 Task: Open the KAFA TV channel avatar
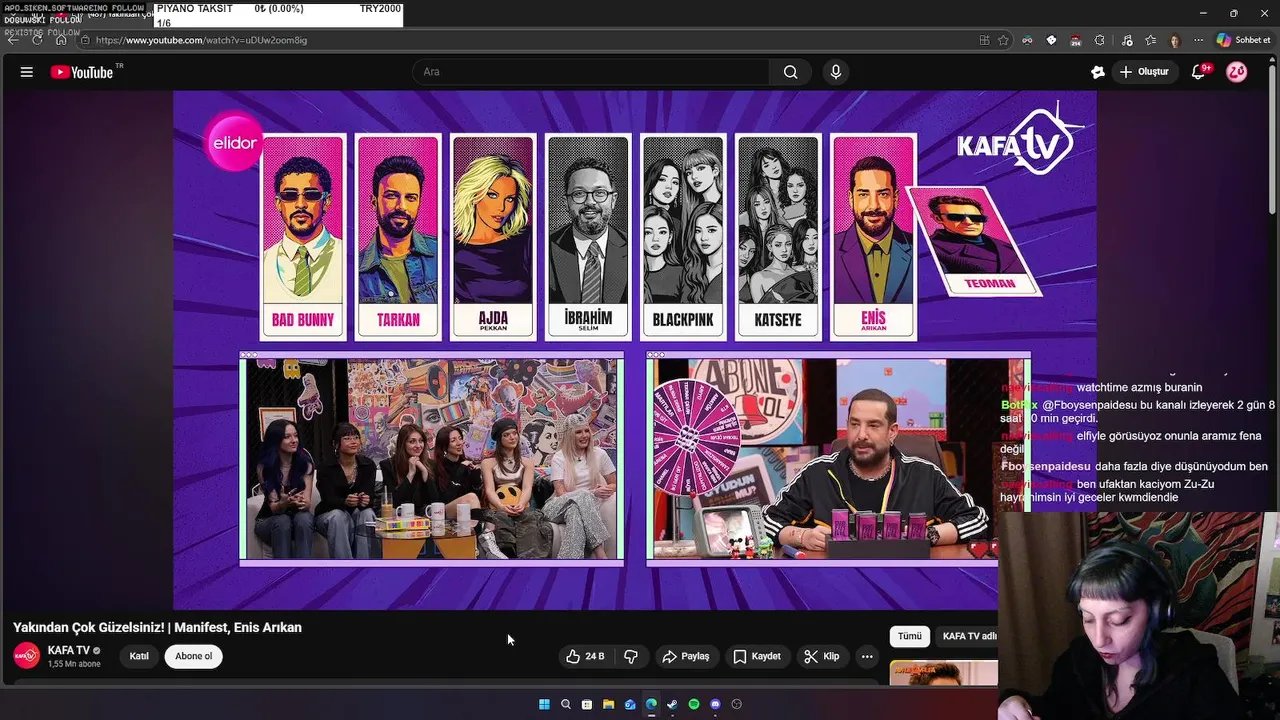(27, 656)
